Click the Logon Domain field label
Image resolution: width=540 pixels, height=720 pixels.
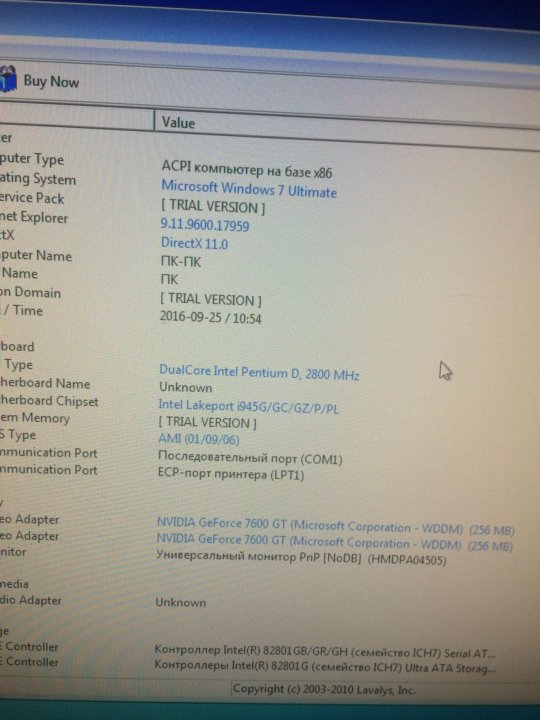[30, 292]
